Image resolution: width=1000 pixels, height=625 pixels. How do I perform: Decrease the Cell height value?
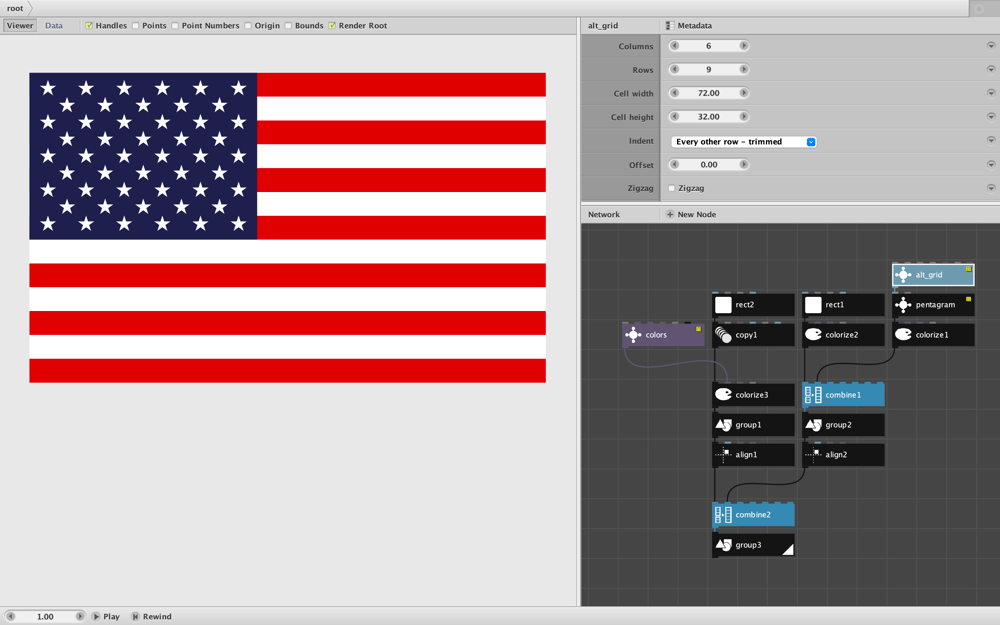click(x=675, y=117)
